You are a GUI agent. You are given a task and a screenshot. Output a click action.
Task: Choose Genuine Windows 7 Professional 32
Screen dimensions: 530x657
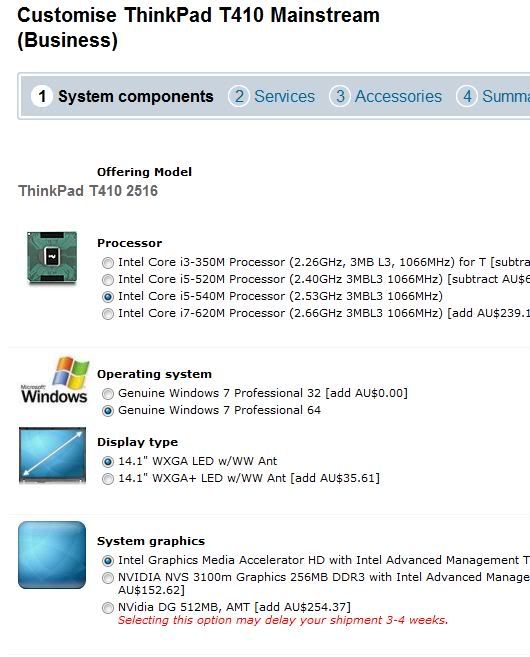point(108,394)
